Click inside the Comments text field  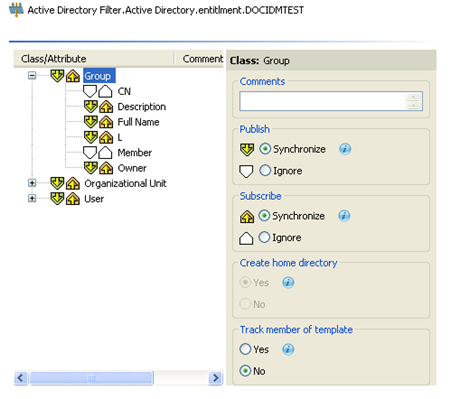[322, 101]
